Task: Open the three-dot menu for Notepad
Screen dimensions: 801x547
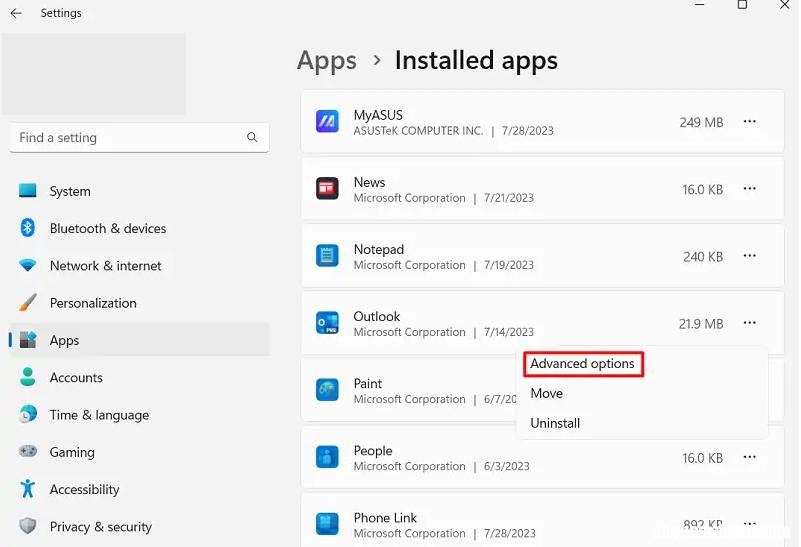Action: (749, 255)
